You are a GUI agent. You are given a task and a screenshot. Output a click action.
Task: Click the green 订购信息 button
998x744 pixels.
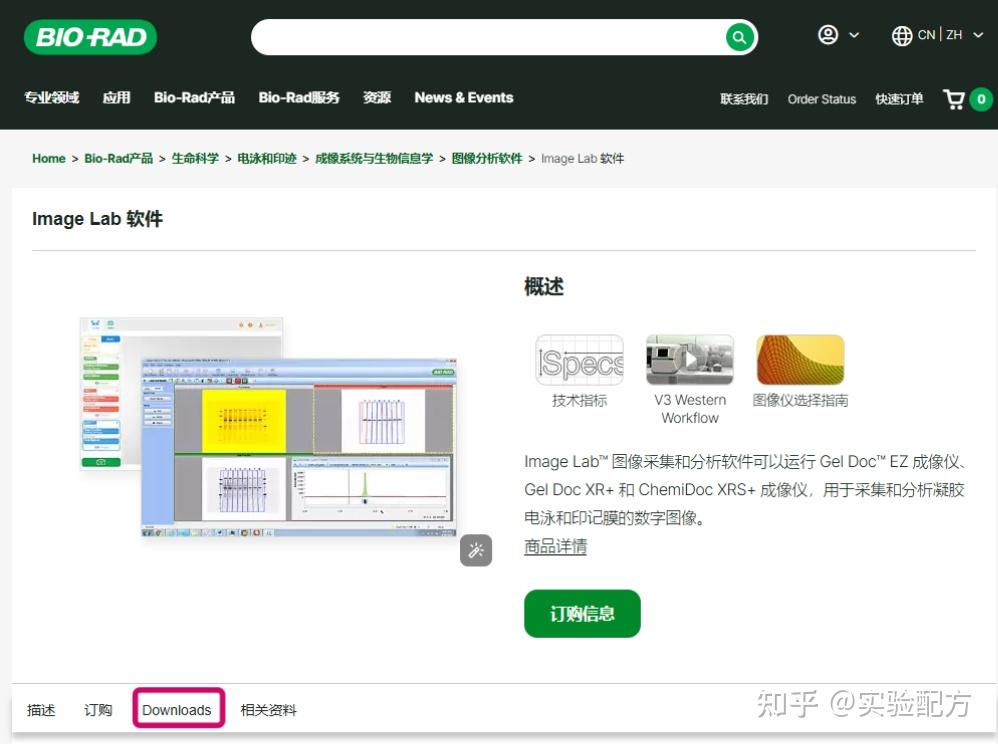582,614
